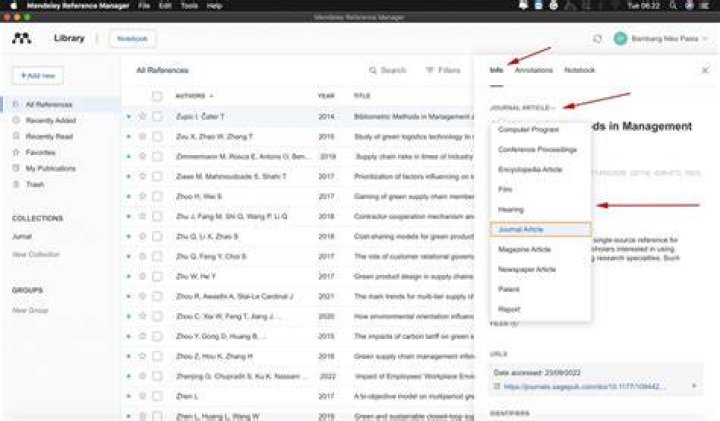Click the search magnifier icon
Image resolution: width=720 pixels, height=421 pixels.
pyautogui.click(x=372, y=70)
